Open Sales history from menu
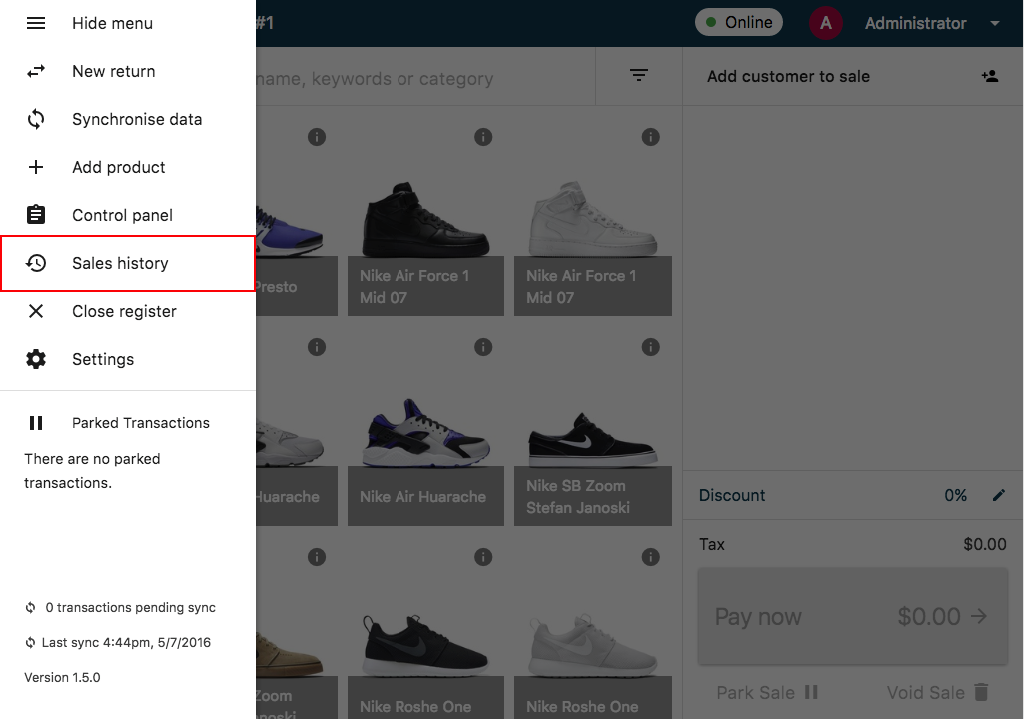The image size is (1024, 719). point(128,263)
